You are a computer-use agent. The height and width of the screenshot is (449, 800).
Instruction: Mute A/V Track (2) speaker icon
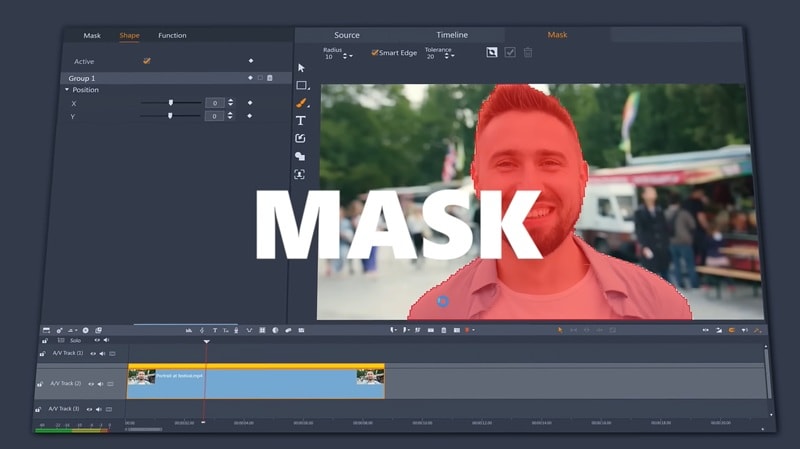101,384
